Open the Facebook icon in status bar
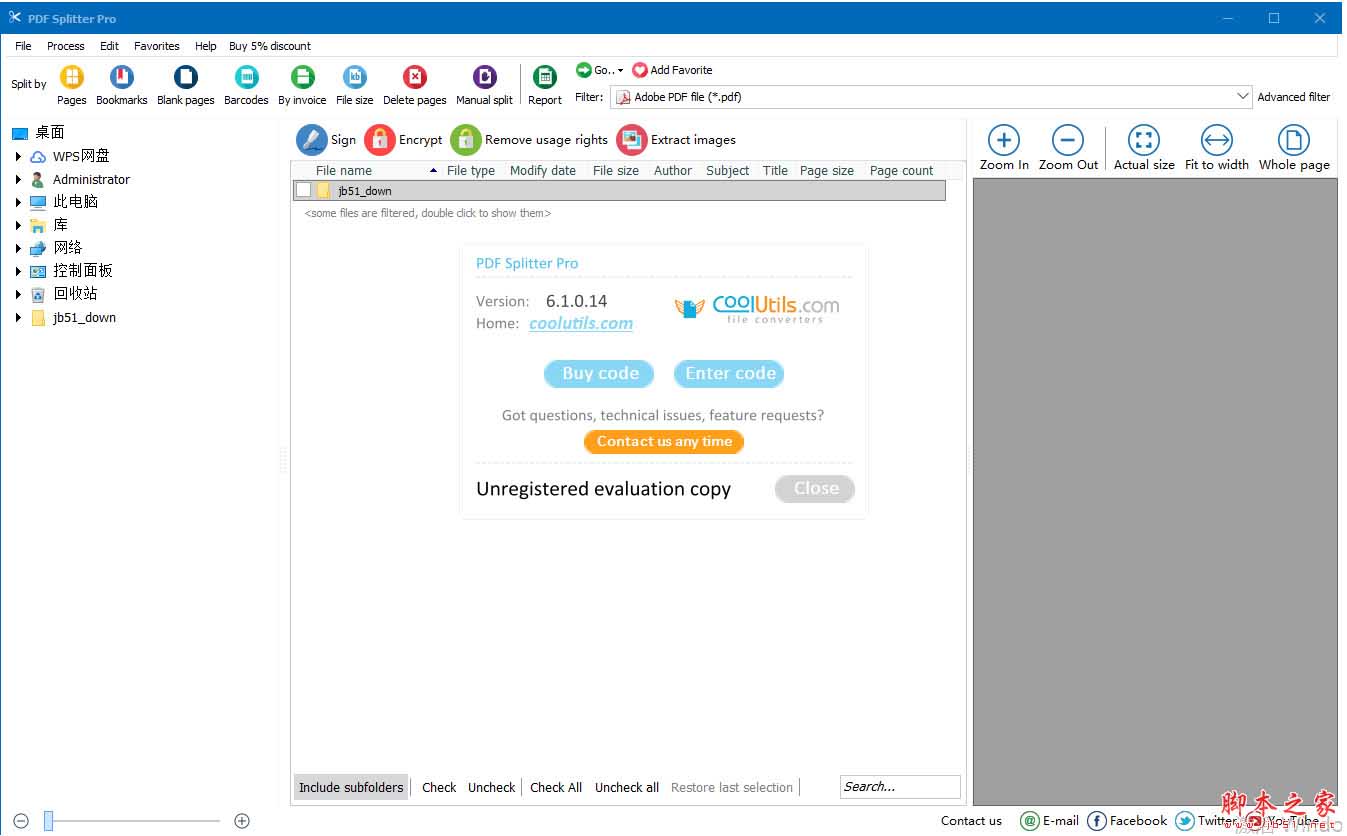Screen dimensions: 1347x836 [1097, 821]
